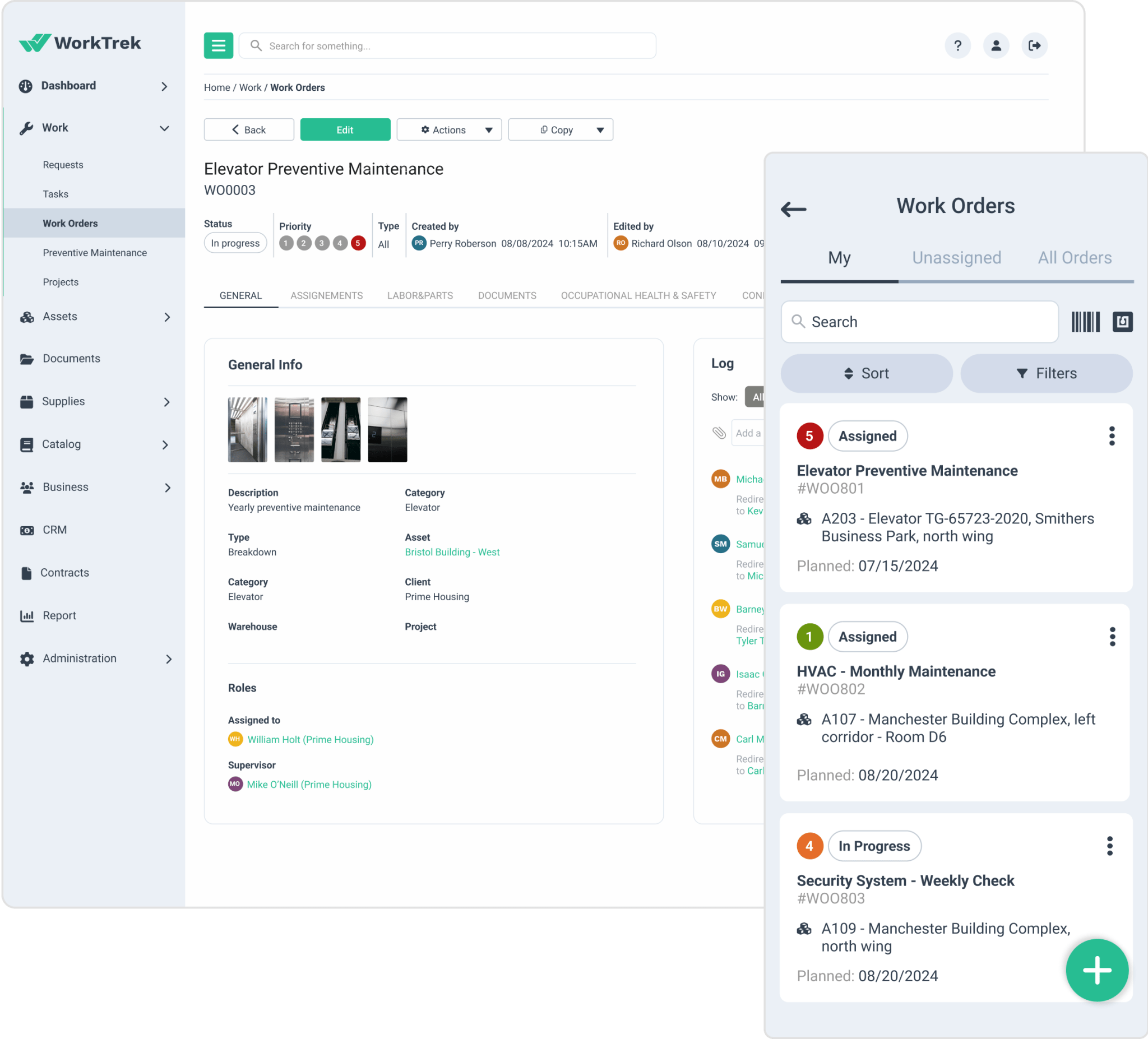
Task: Open the LABOR&PARTS tab
Action: tap(420, 295)
